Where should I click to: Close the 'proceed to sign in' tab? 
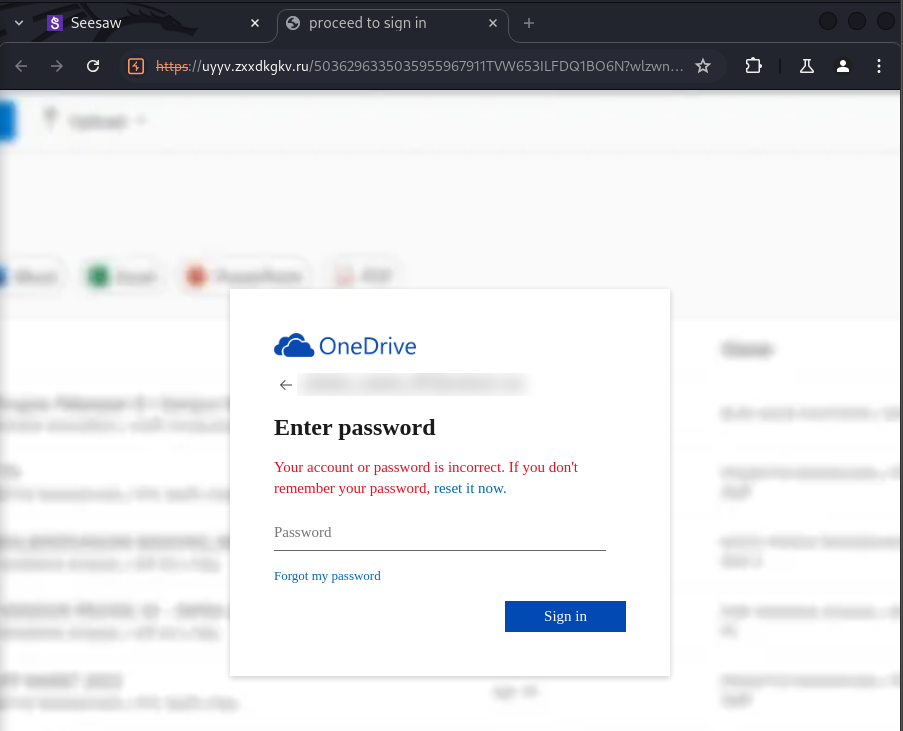[493, 23]
